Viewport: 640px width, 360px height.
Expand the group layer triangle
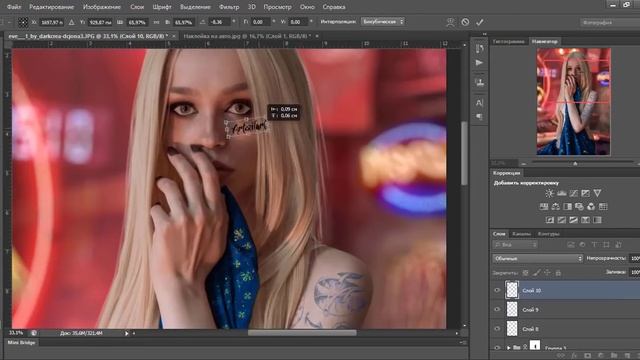[509, 348]
